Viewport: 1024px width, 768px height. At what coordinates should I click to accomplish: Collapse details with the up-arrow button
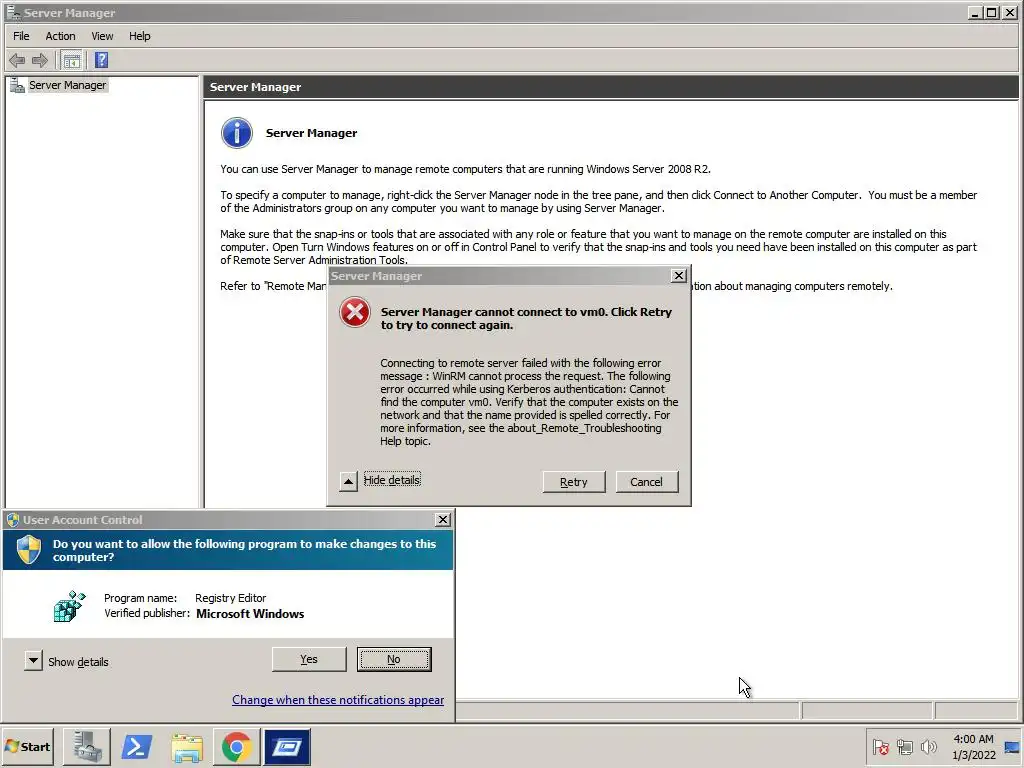[x=349, y=482]
